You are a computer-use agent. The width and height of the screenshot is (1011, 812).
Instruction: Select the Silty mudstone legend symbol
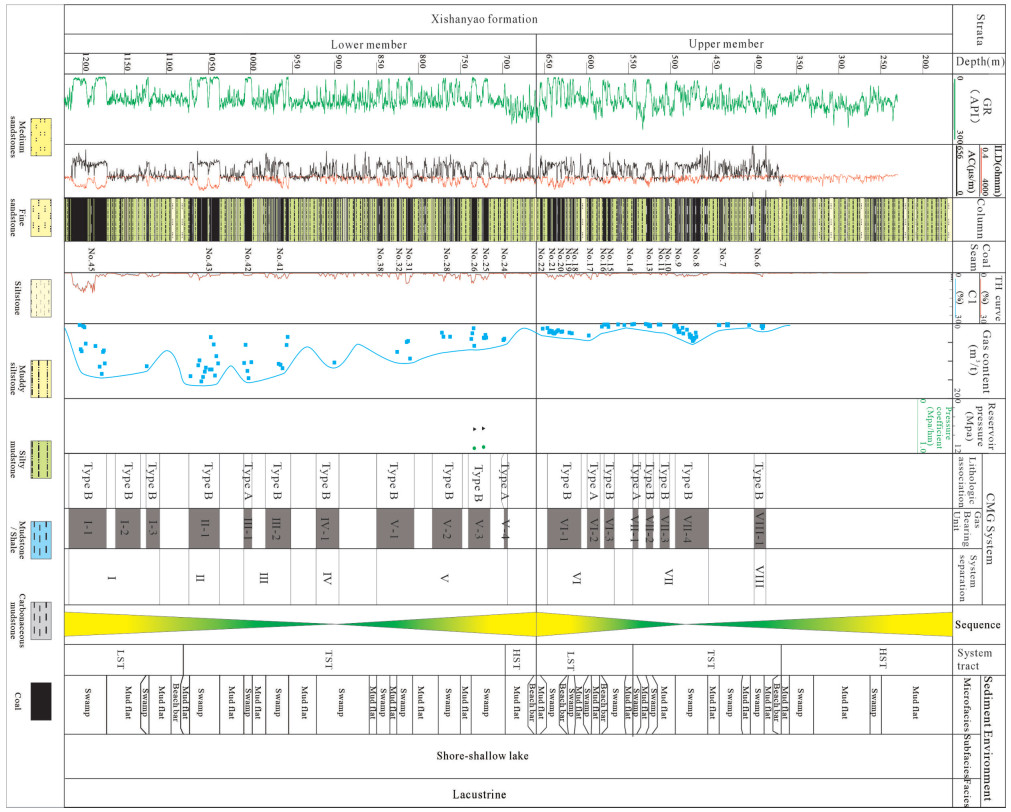coord(43,458)
